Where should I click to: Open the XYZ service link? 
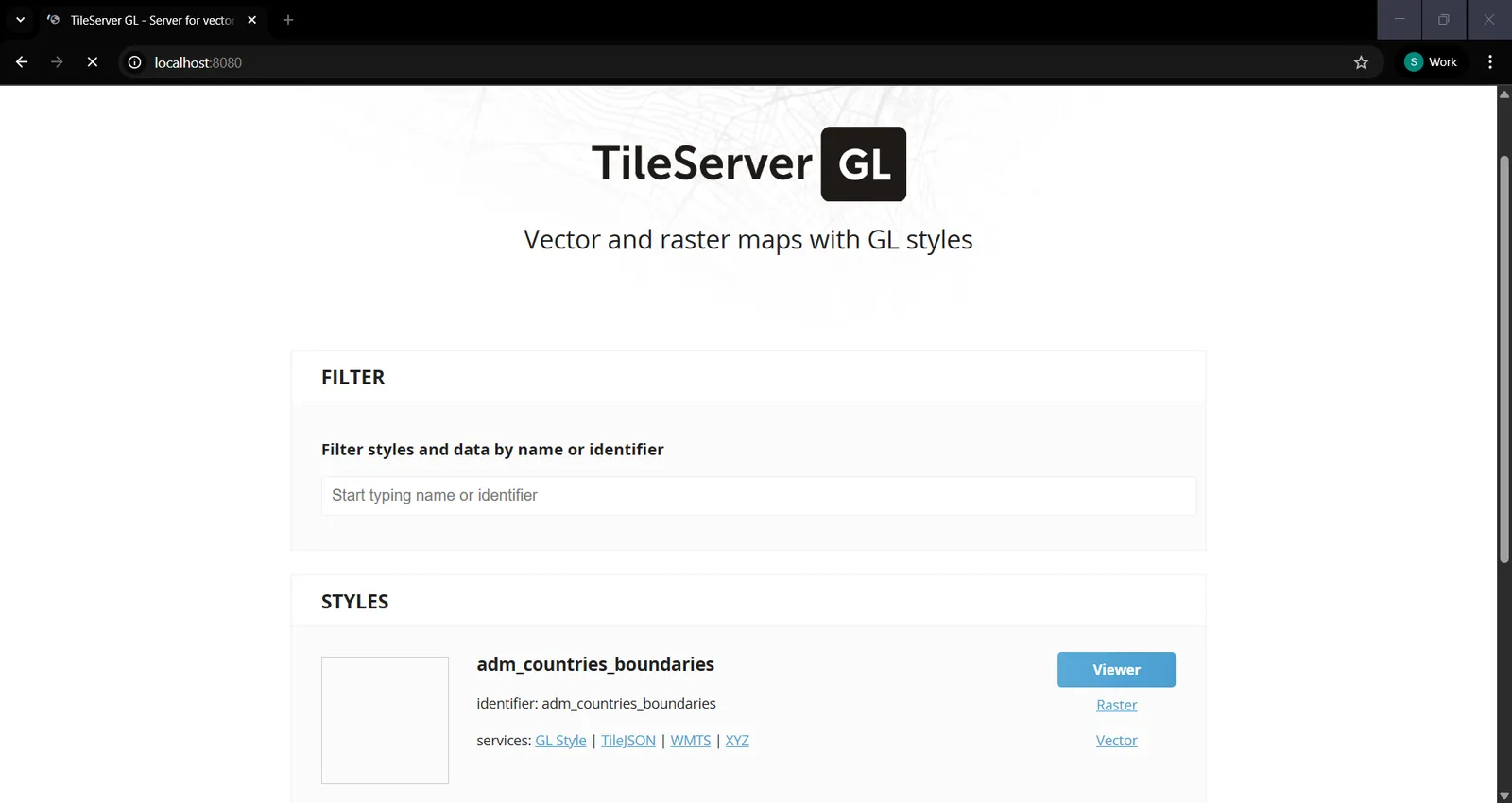coord(737,741)
